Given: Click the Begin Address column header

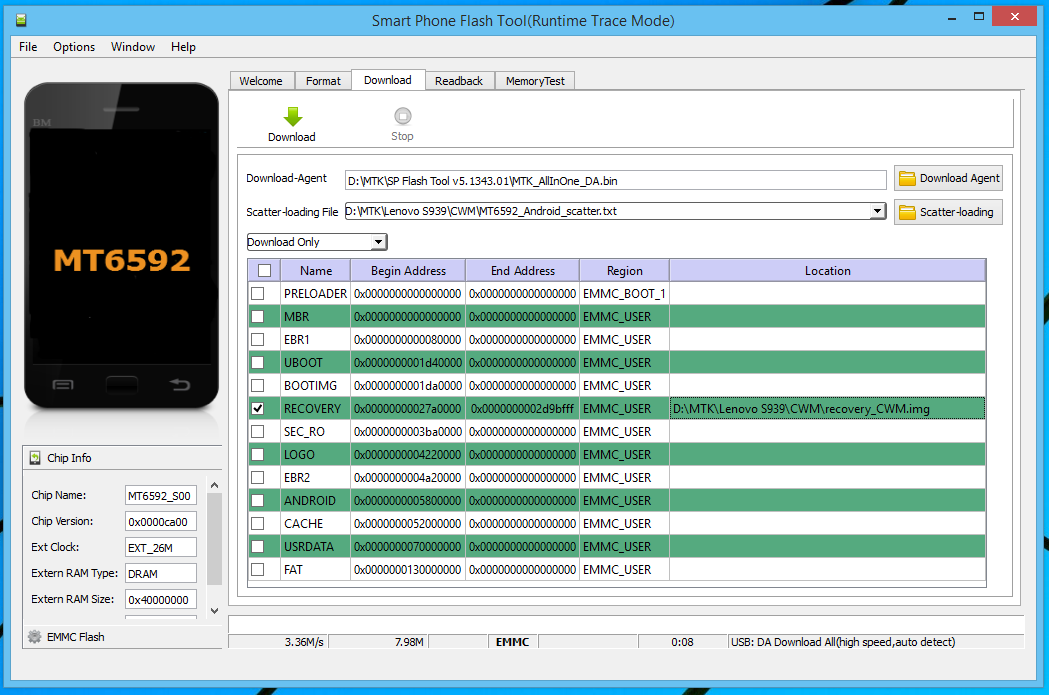Looking at the screenshot, I should (x=408, y=271).
